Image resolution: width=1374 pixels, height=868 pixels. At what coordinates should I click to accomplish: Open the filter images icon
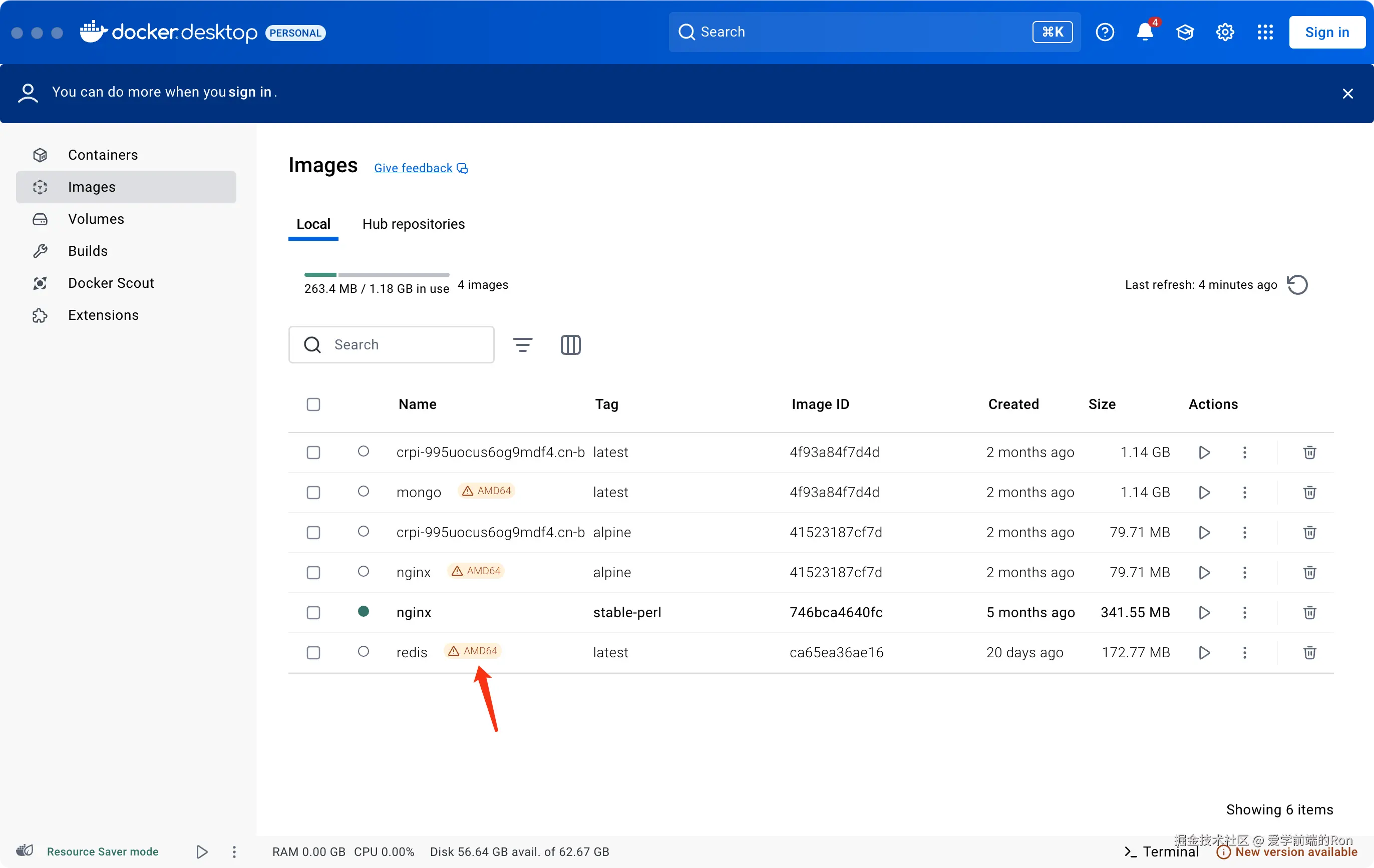(522, 344)
